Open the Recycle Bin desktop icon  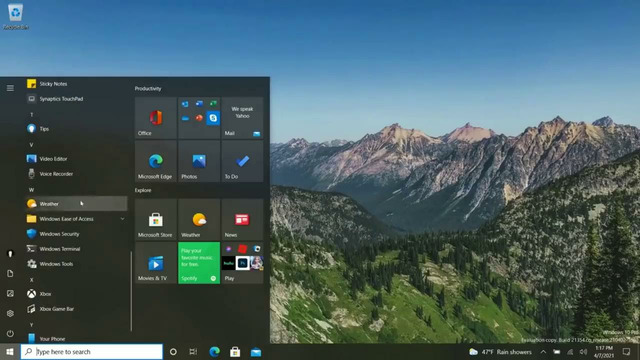coord(16,16)
